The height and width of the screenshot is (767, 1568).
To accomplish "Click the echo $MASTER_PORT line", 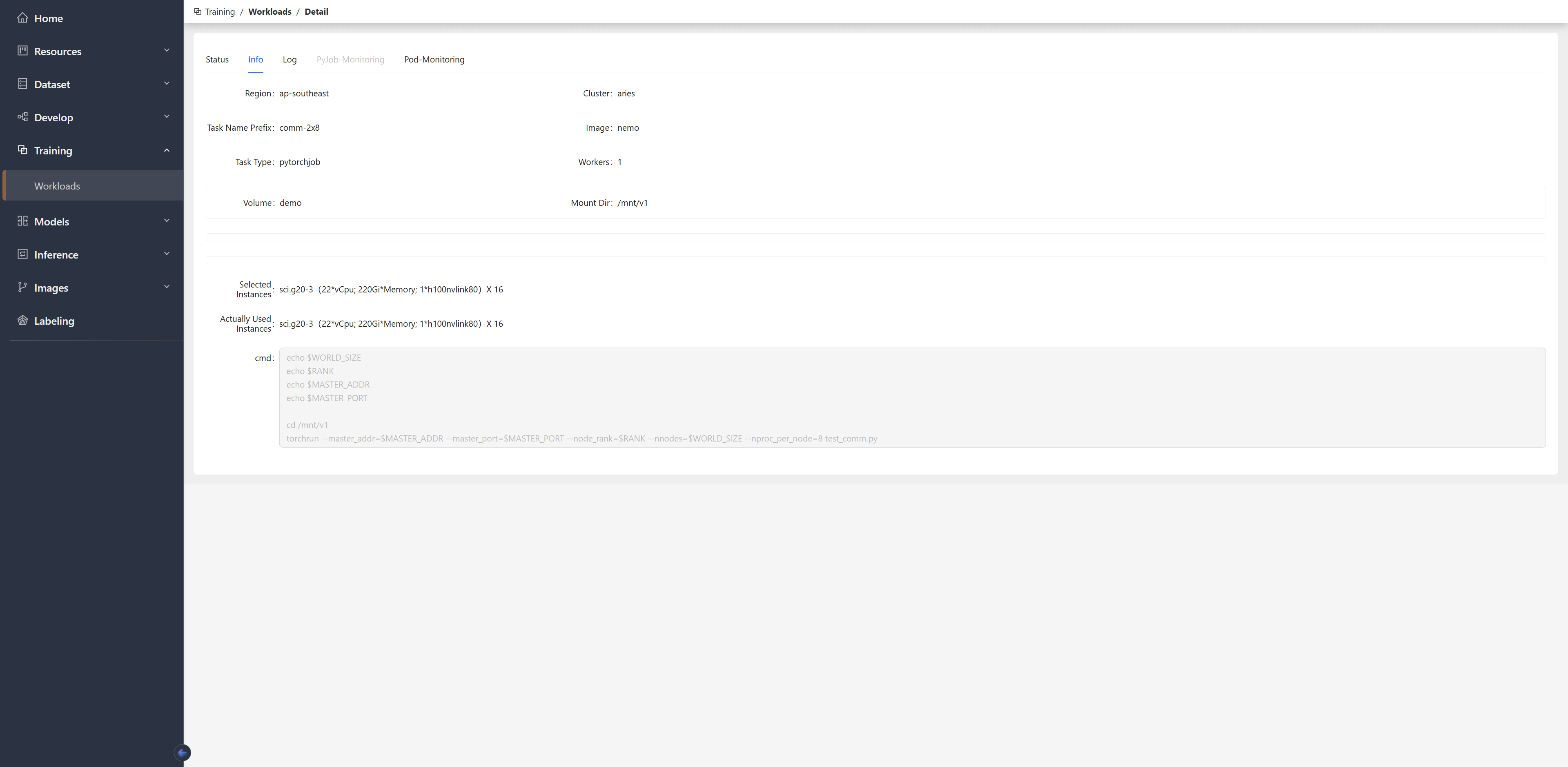I will click(327, 398).
